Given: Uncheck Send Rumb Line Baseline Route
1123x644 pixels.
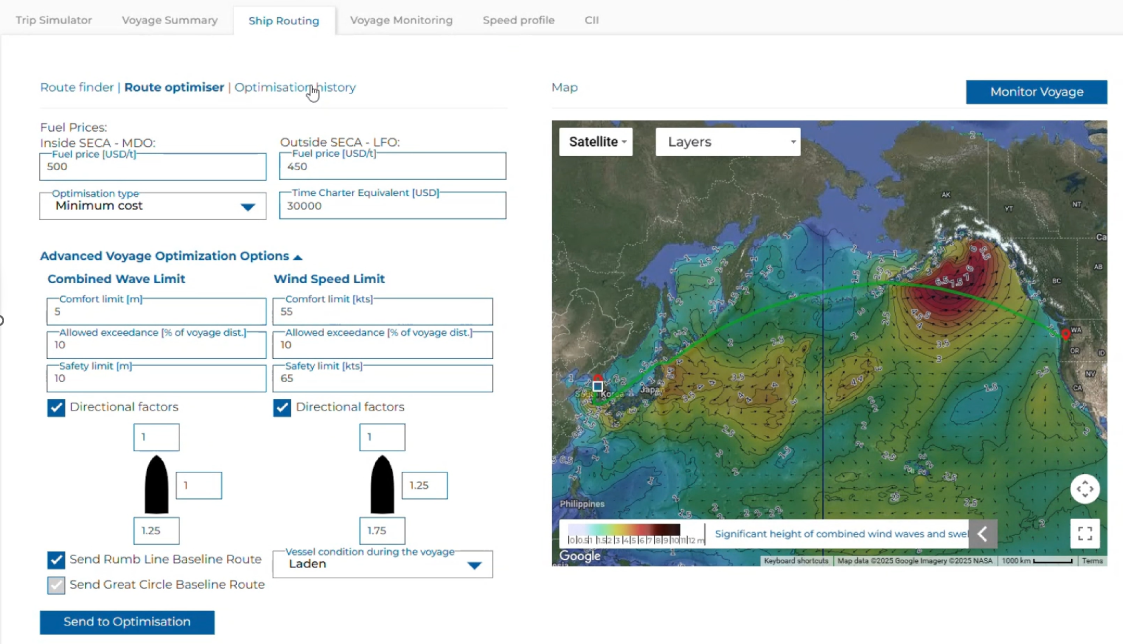Looking at the screenshot, I should click(57, 560).
